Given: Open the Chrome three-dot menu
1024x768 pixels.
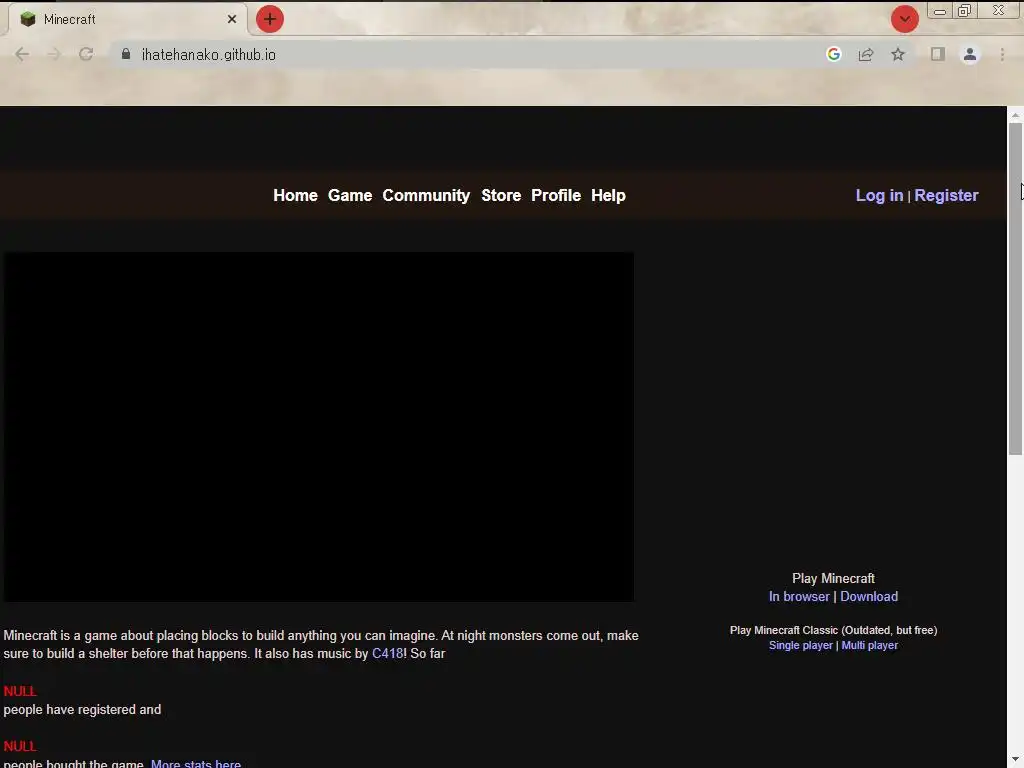Looking at the screenshot, I should 1002,54.
